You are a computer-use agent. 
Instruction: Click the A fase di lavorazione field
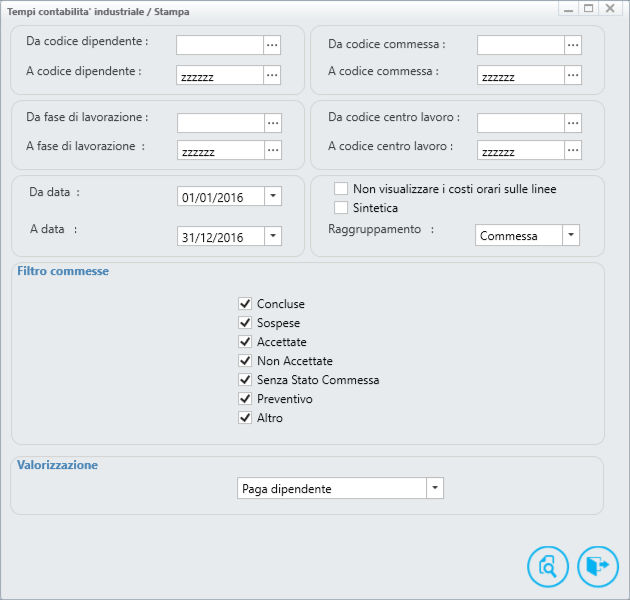pos(221,150)
